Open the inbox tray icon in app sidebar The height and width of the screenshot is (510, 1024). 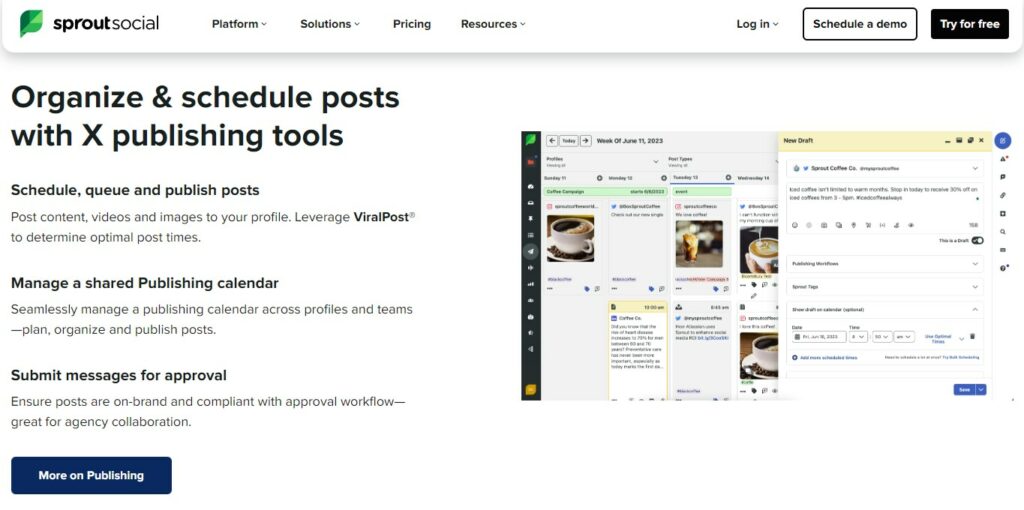[x=531, y=202]
